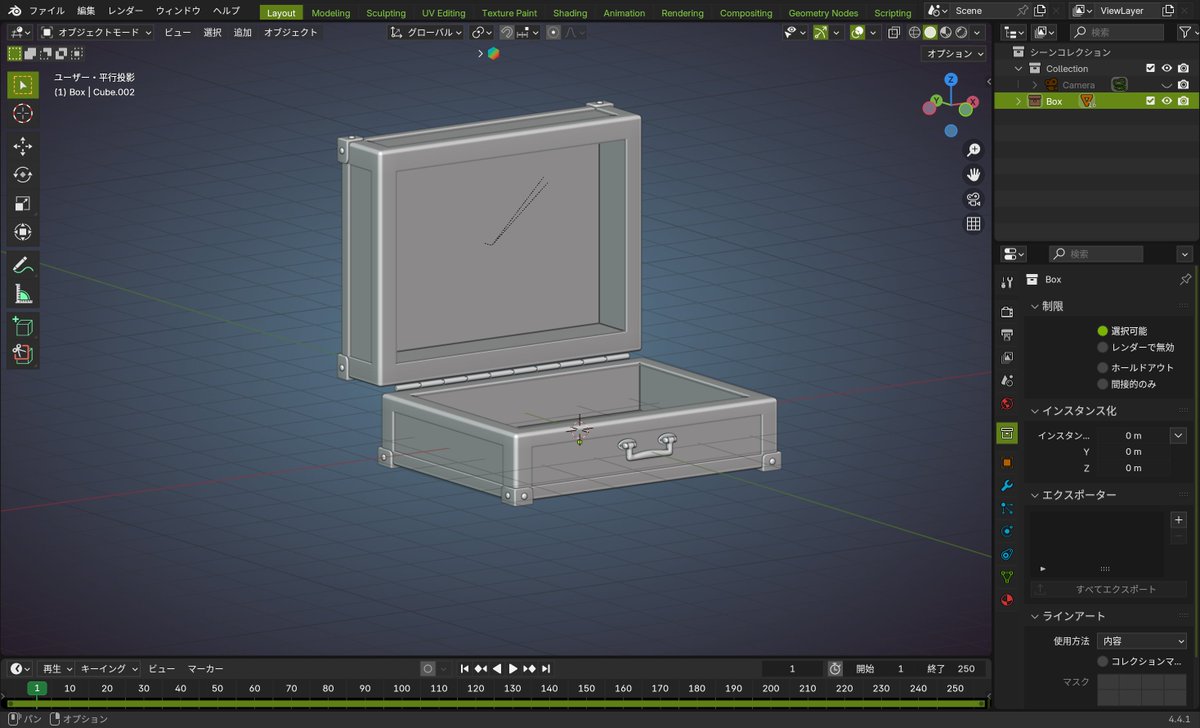Enable ホールドアウト option
Viewport: 1200px width, 728px height.
(1103, 368)
